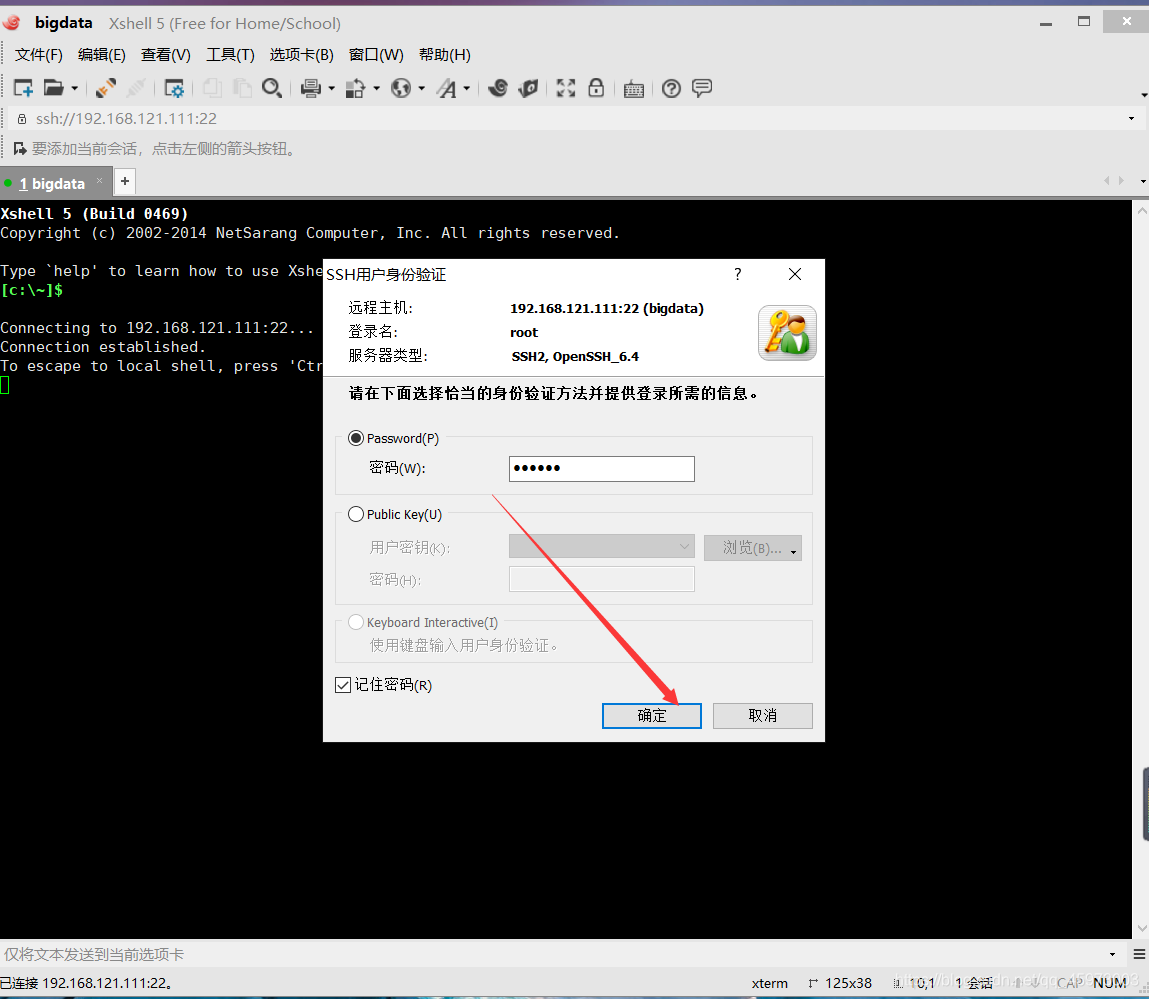Click the keyboard mapping icon
1149x999 pixels.
pyautogui.click(x=634, y=89)
